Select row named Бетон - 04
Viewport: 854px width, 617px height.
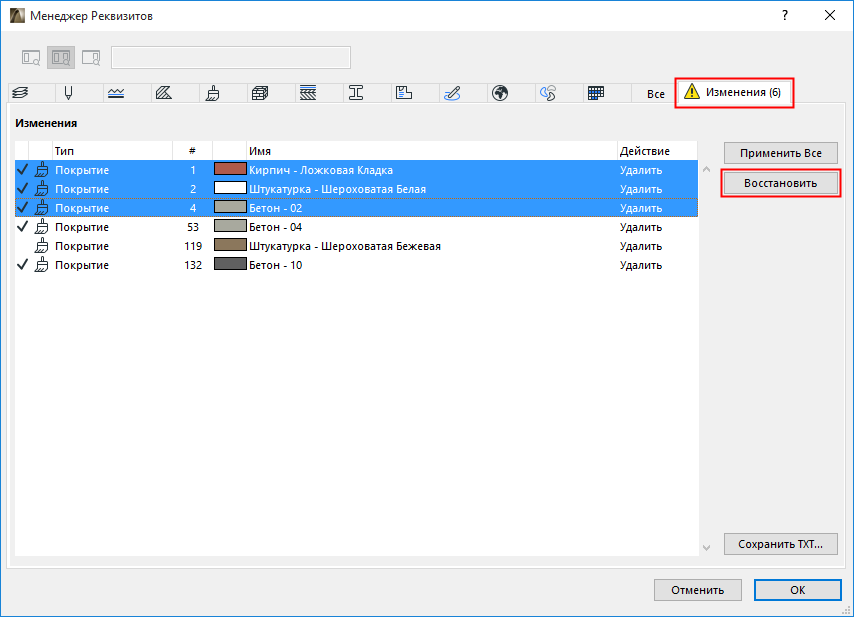(356, 227)
